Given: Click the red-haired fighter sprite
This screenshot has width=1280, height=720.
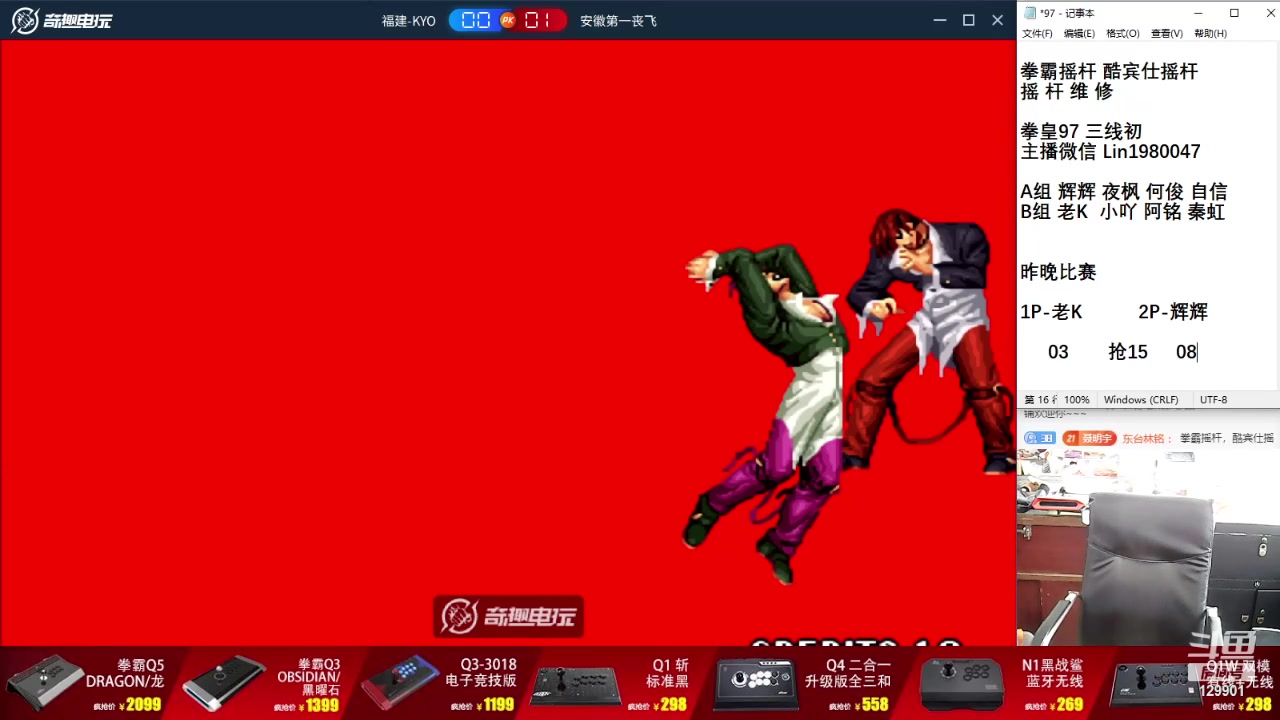Looking at the screenshot, I should tap(930, 342).
